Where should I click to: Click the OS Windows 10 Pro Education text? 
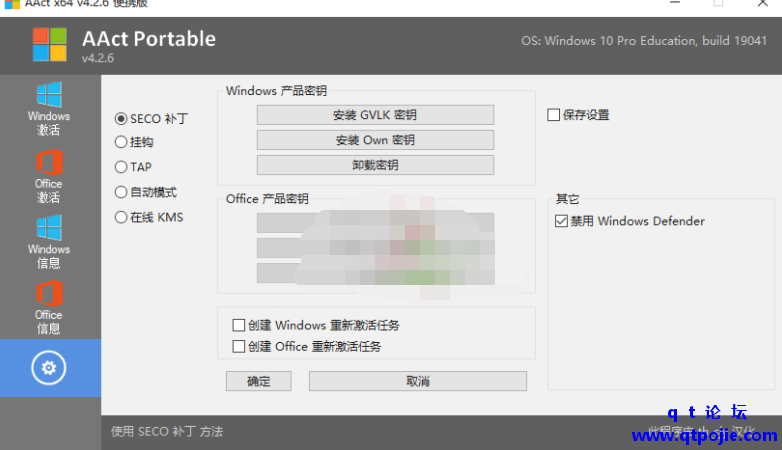pyautogui.click(x=644, y=41)
